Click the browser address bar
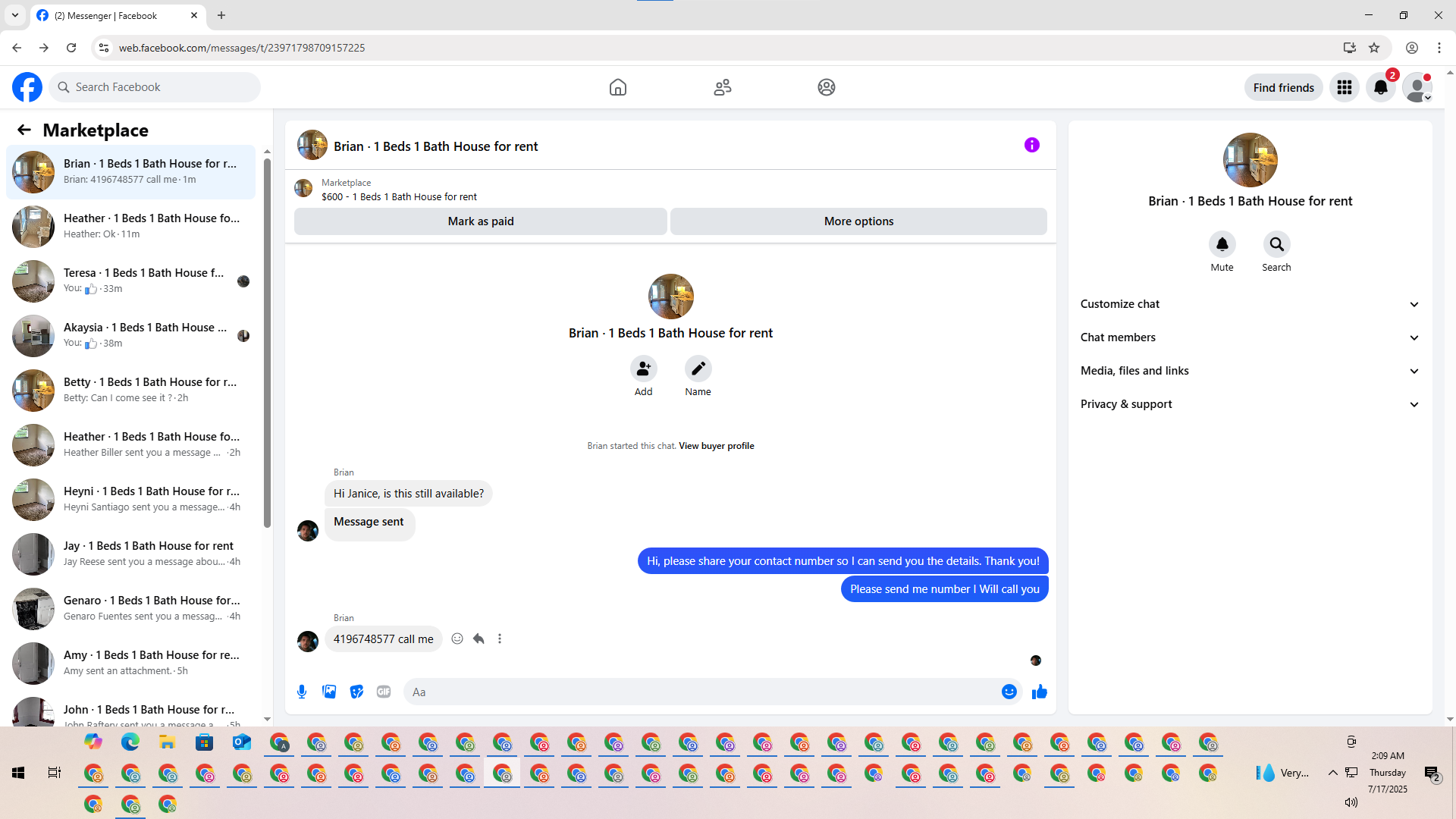 coord(720,48)
